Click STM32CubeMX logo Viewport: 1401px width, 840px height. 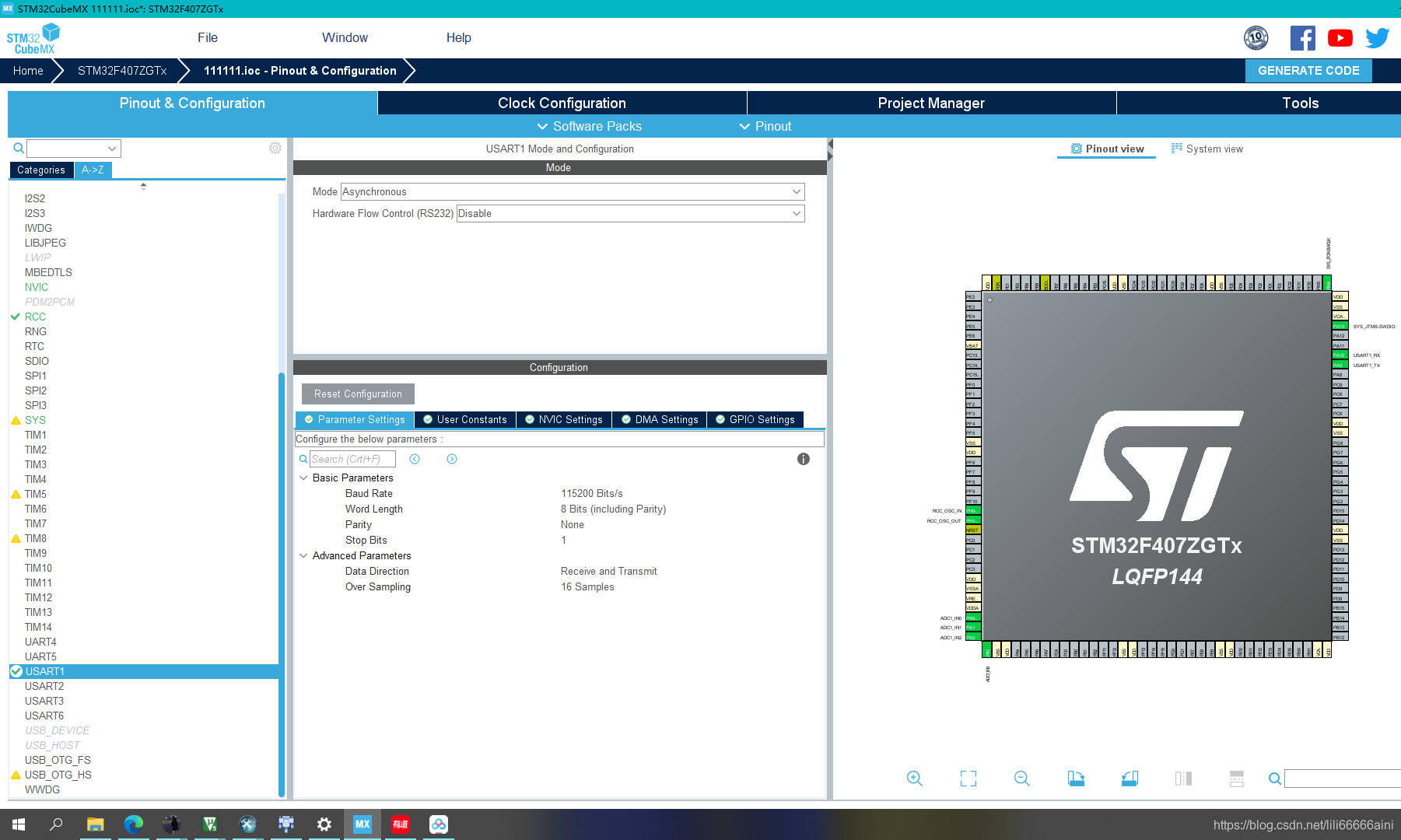[x=33, y=38]
